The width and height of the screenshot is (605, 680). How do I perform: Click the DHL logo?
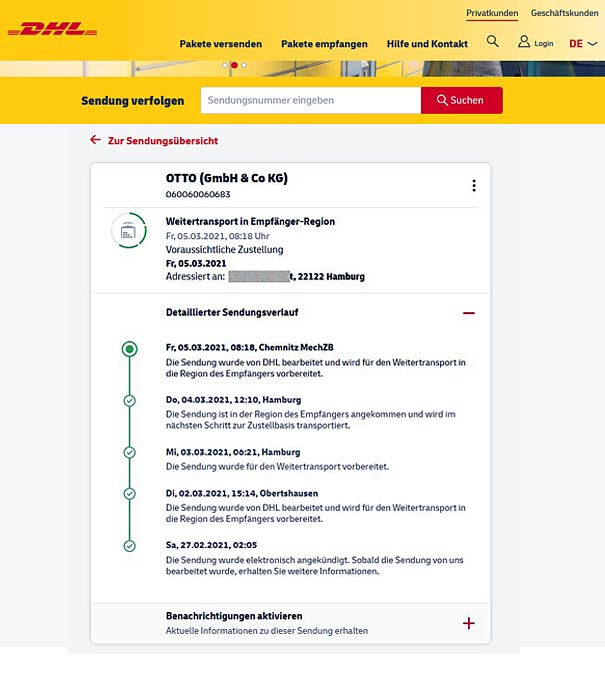point(52,29)
